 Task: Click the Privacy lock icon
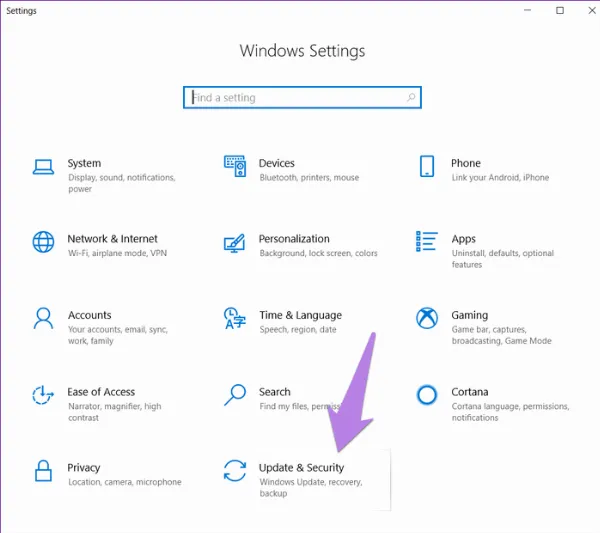(43, 471)
